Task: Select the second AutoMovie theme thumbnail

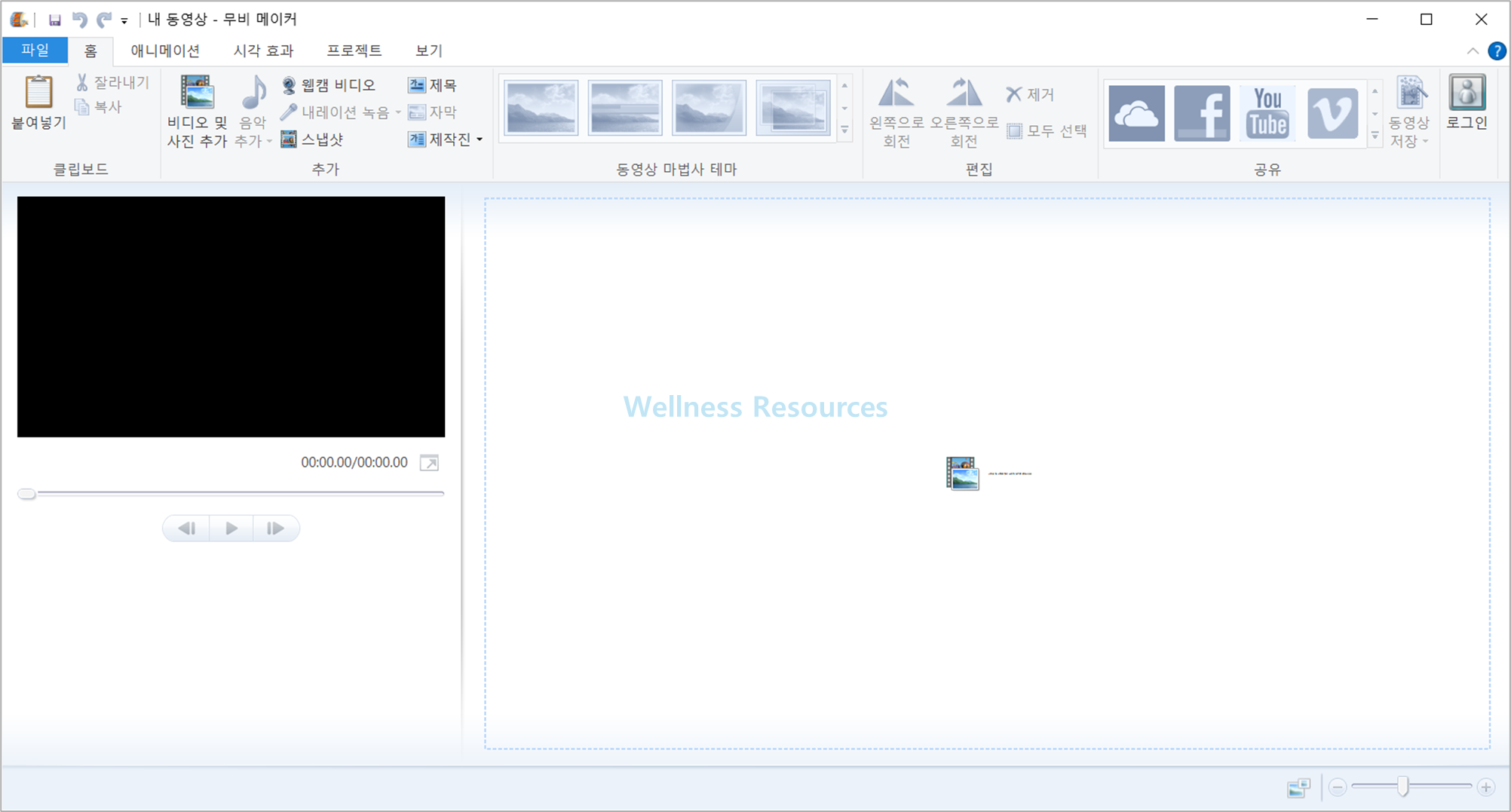Action: pos(625,108)
